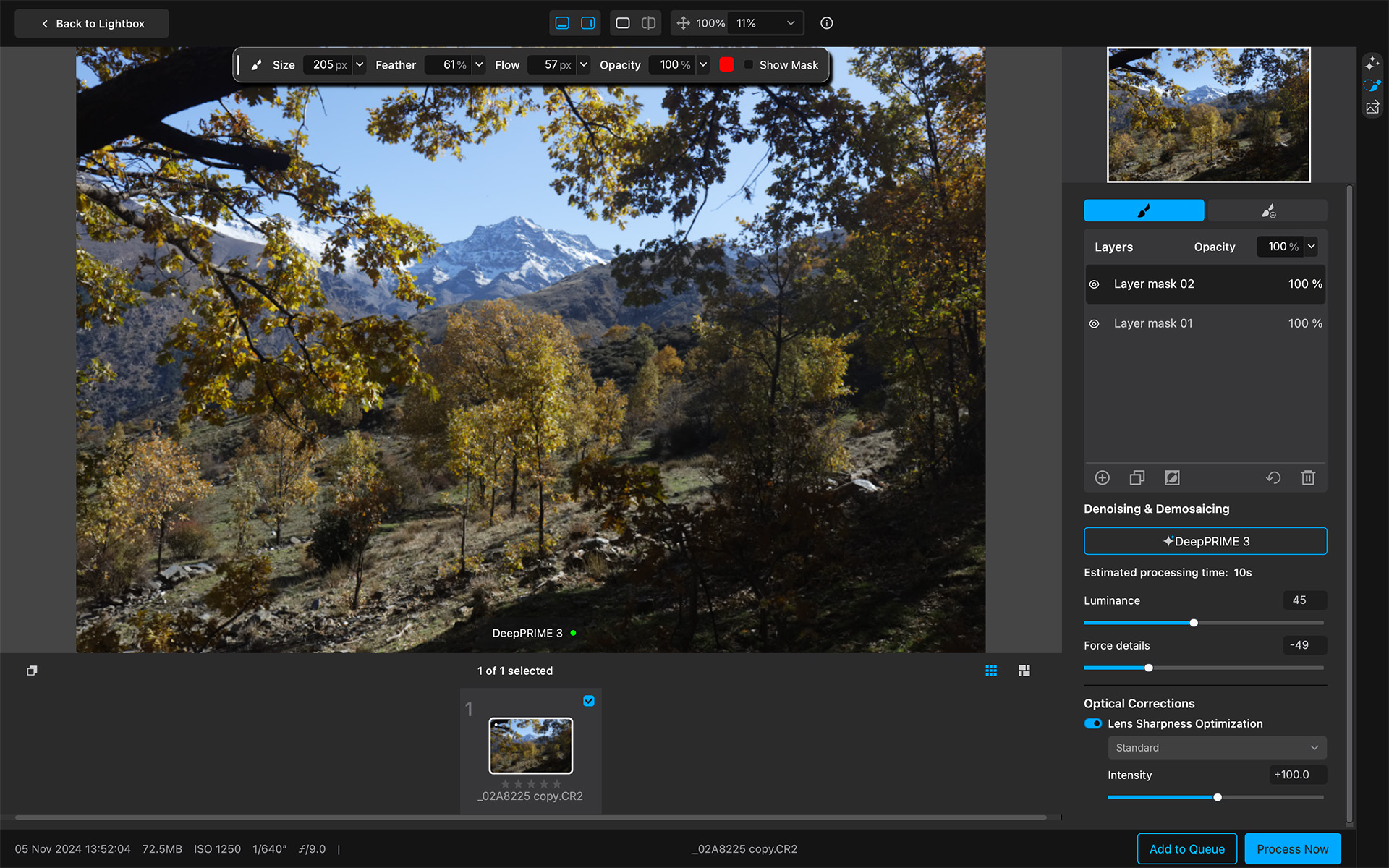Add a new layer mask with the plus icon

point(1103,477)
